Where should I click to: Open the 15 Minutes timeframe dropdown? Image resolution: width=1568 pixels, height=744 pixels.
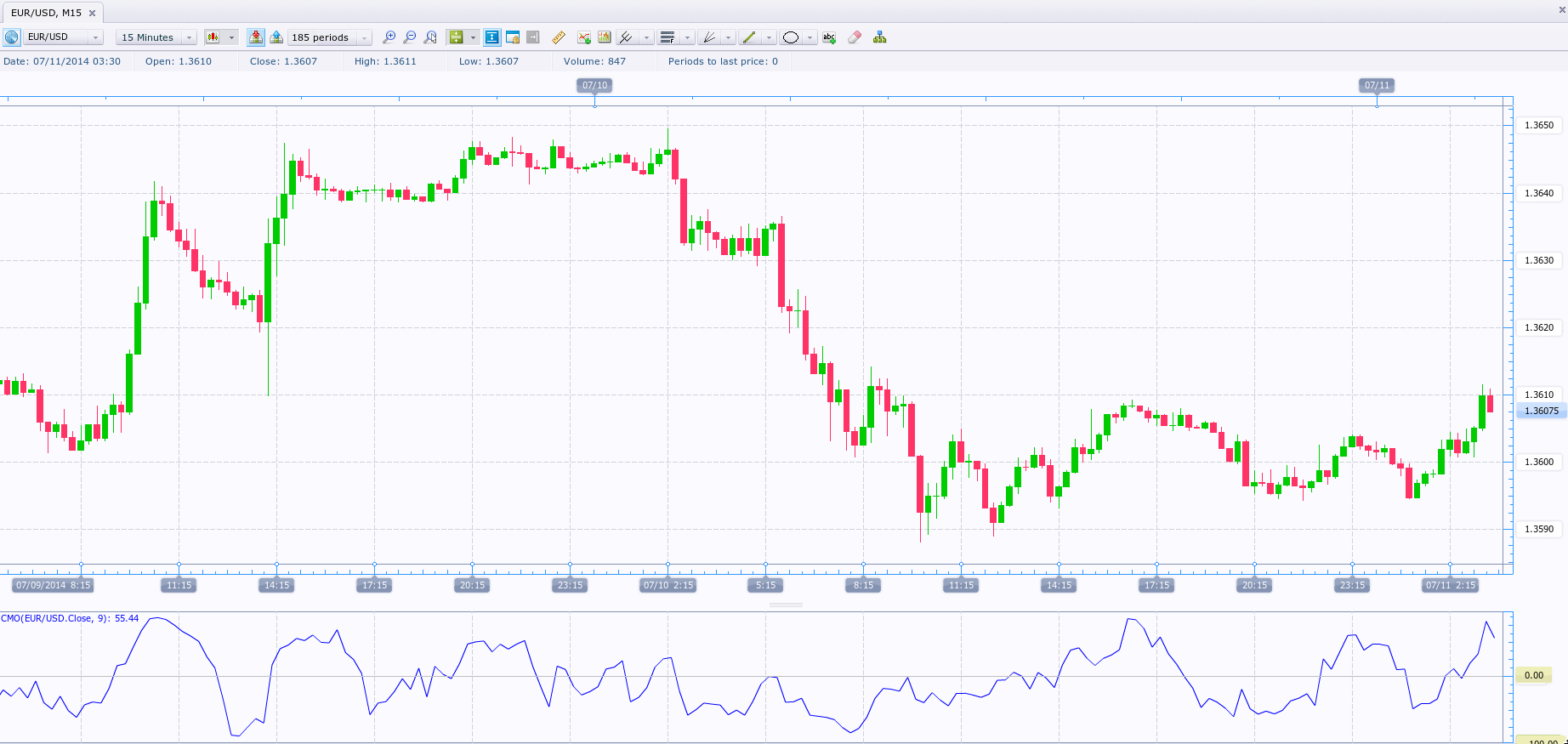pos(189,37)
